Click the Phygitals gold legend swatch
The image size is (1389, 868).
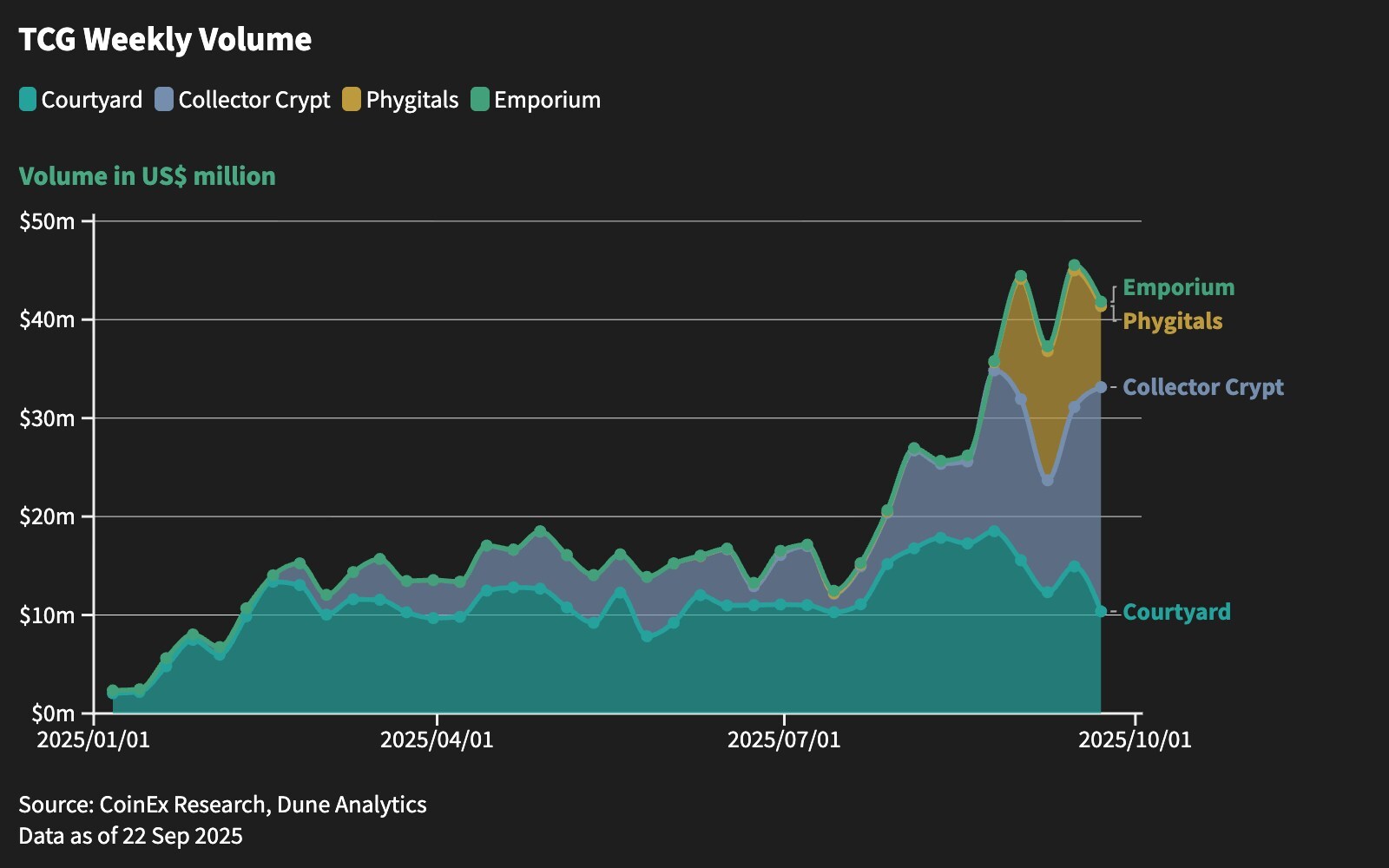pos(352,100)
